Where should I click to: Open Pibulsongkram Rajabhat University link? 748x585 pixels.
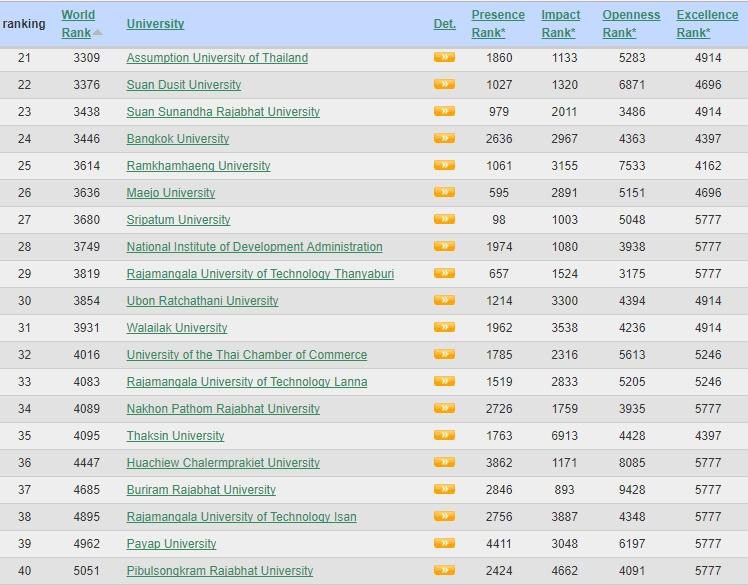(x=219, y=570)
